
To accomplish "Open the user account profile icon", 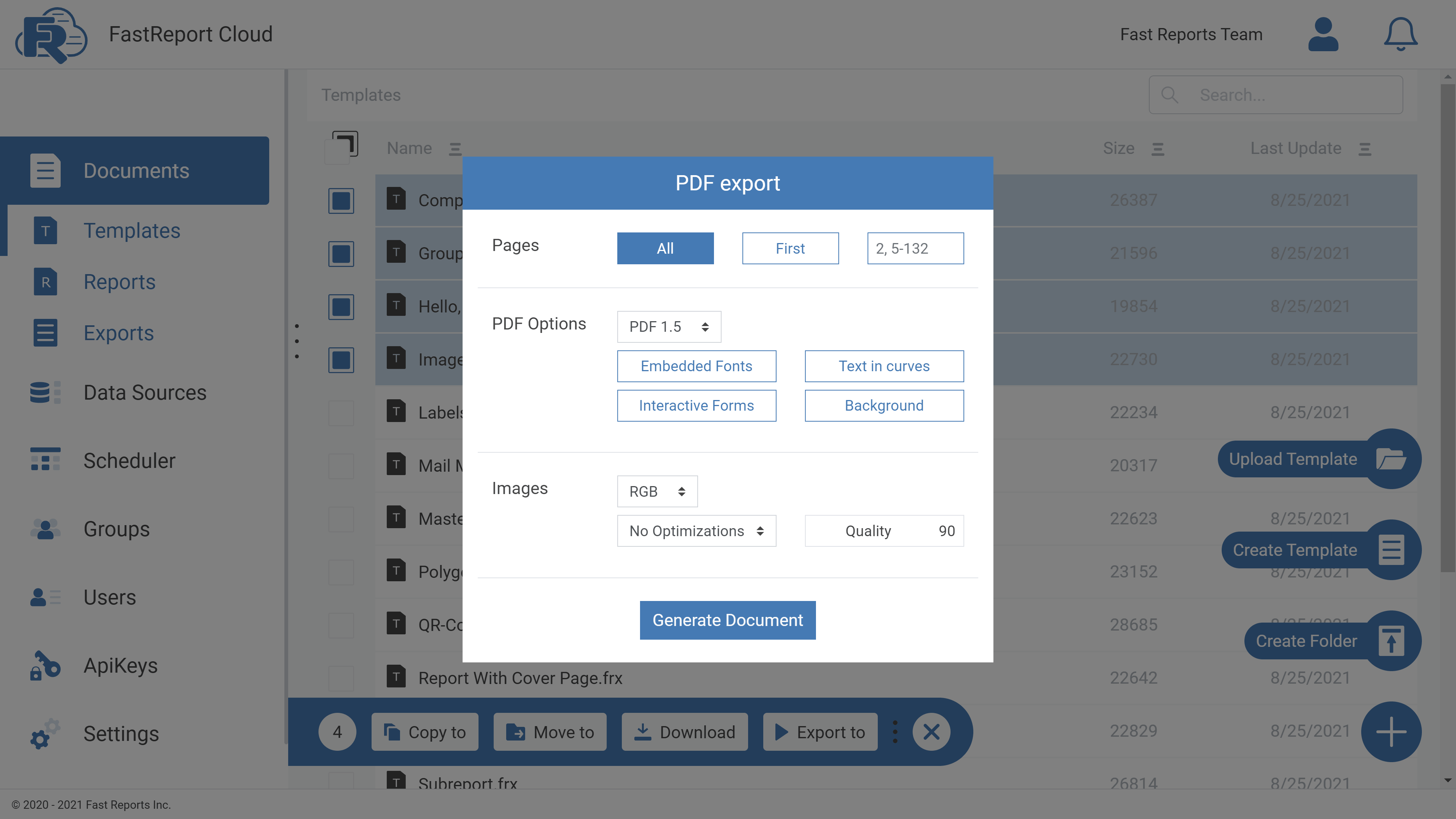I will tap(1323, 34).
